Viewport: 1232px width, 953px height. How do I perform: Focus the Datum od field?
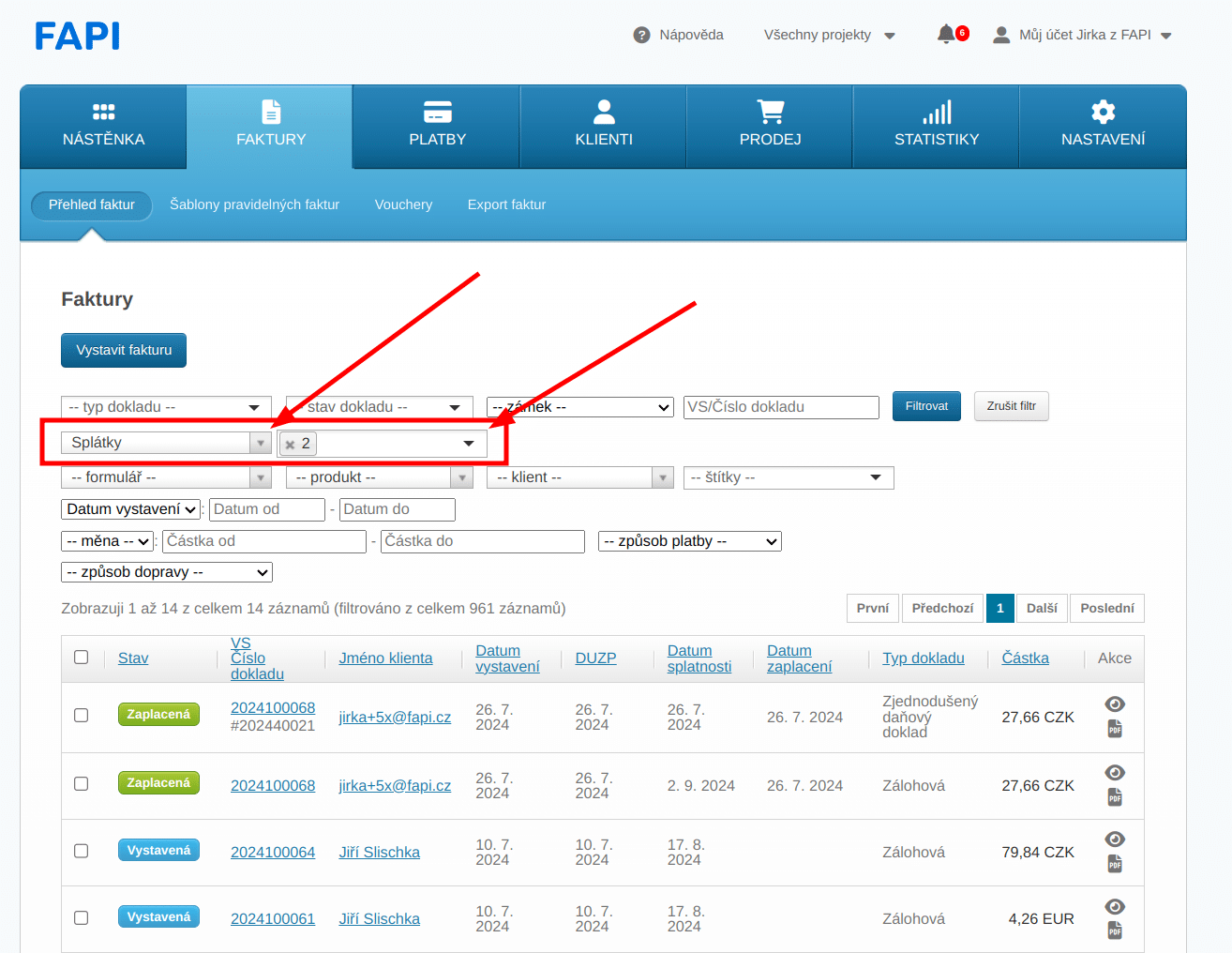[267, 509]
